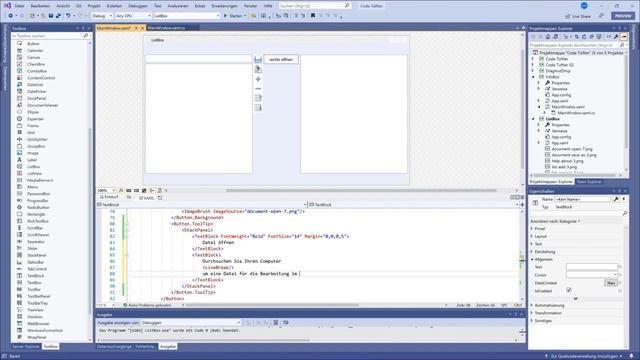The image size is (640, 360).
Task: Click the Live Share button
Action: click(578, 16)
